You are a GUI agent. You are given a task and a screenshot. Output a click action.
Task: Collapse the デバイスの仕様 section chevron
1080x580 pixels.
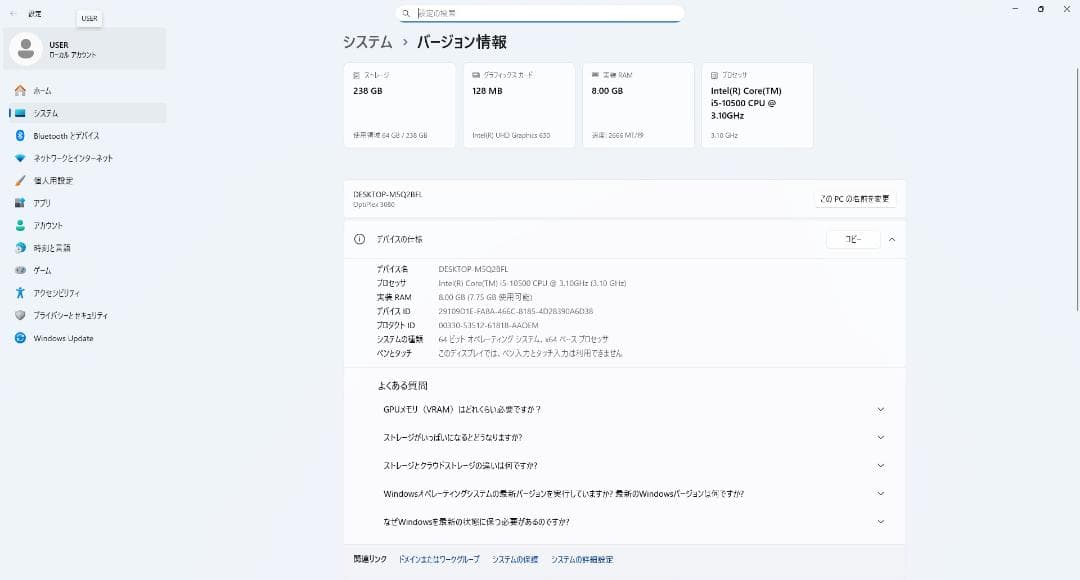890,239
